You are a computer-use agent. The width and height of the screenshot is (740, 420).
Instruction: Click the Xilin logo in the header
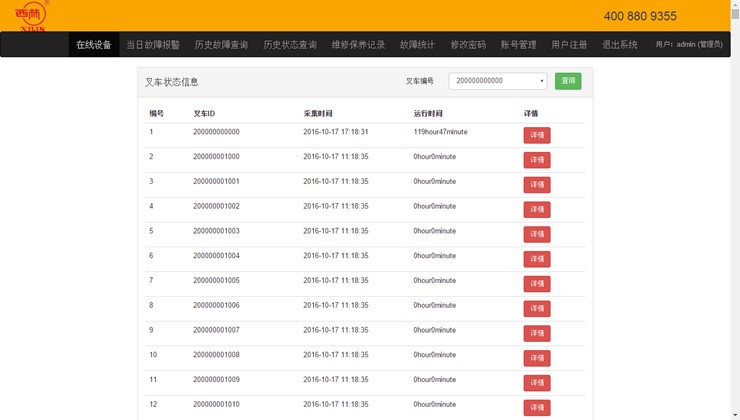(x=30, y=15)
